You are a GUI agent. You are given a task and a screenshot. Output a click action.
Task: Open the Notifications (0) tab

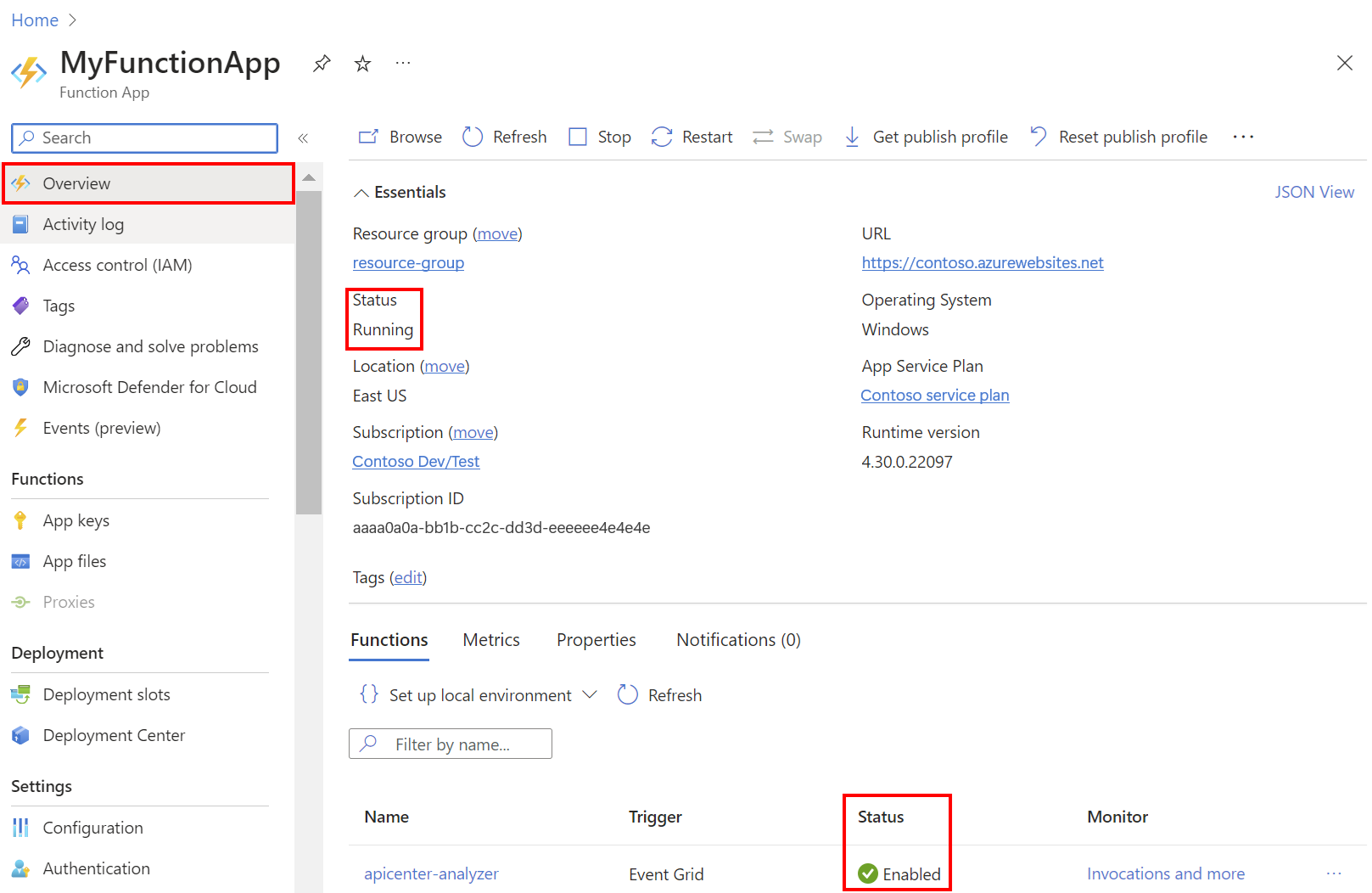point(736,639)
